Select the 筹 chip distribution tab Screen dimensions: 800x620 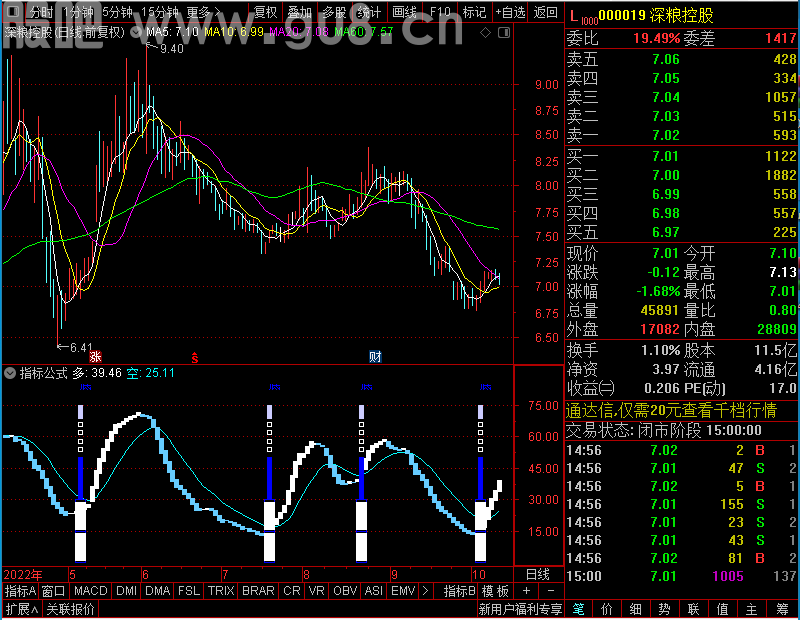coord(782,609)
